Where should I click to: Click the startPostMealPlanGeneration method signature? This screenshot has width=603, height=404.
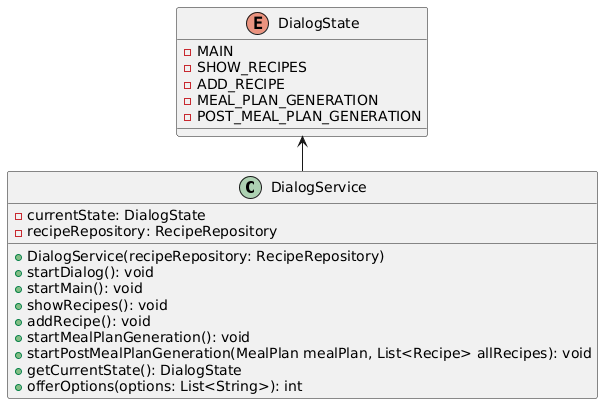tap(309, 353)
